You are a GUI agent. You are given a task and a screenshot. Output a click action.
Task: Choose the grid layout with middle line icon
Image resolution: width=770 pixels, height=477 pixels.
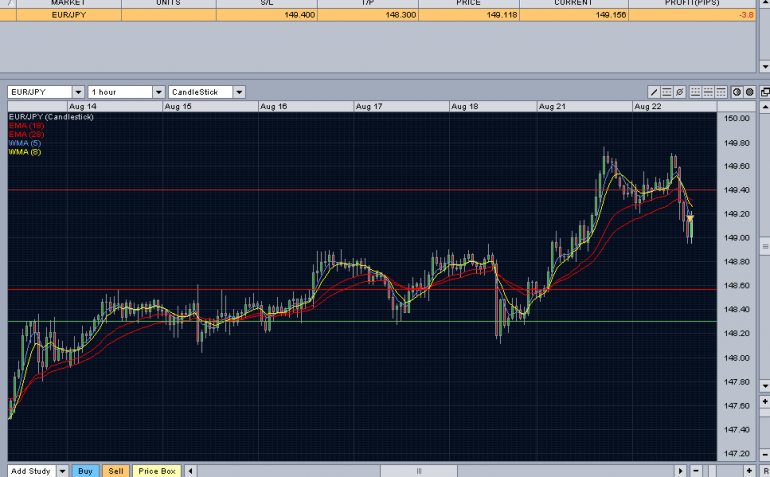[x=708, y=92]
